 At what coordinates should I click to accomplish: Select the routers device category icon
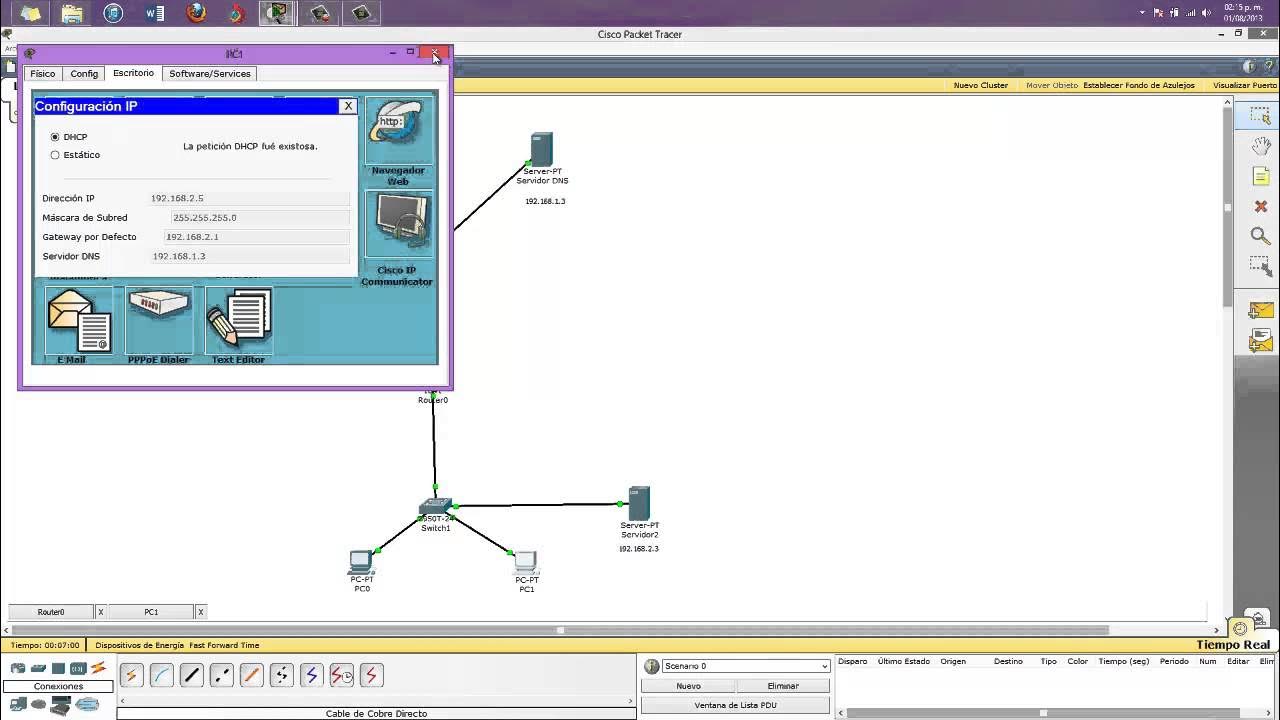18,668
